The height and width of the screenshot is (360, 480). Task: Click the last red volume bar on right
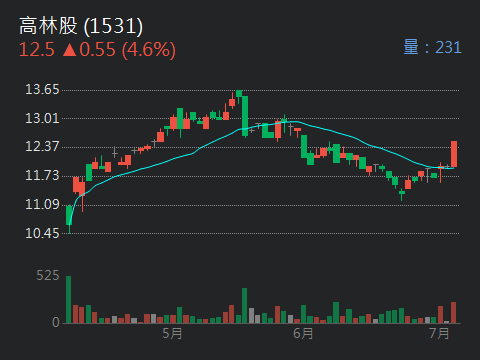coord(453,313)
